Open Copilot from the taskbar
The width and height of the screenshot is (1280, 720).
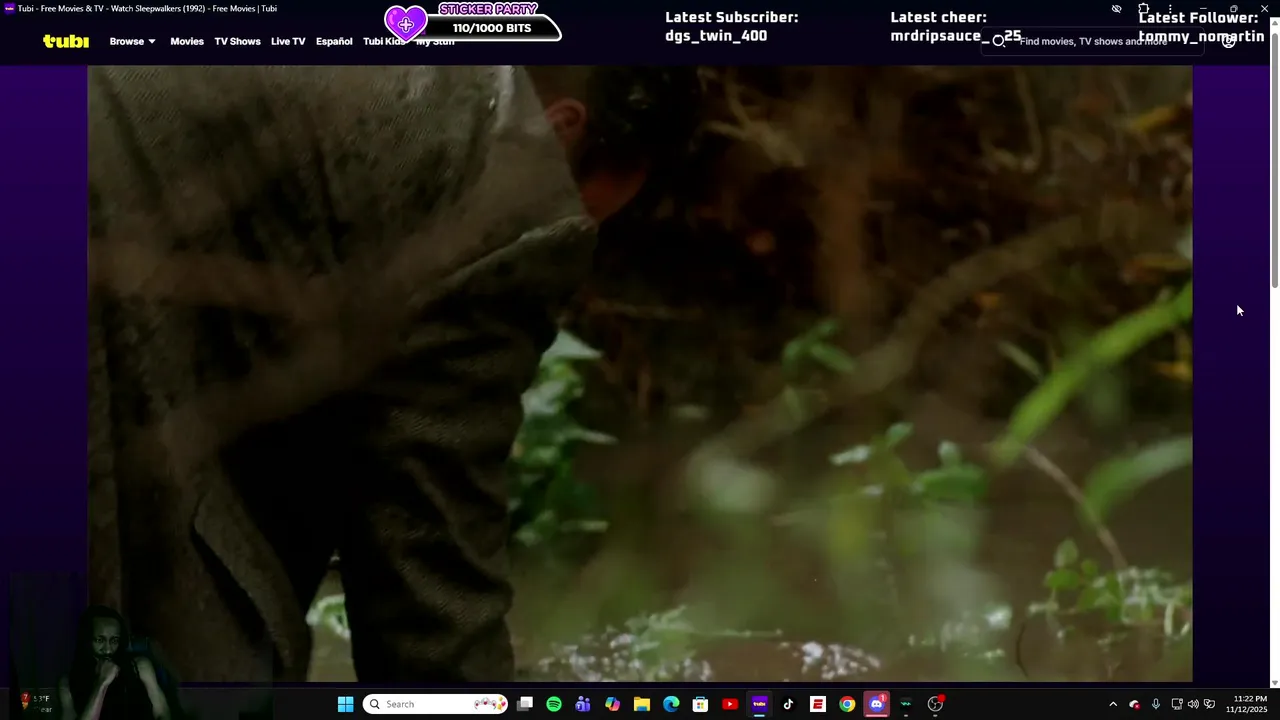tap(612, 704)
